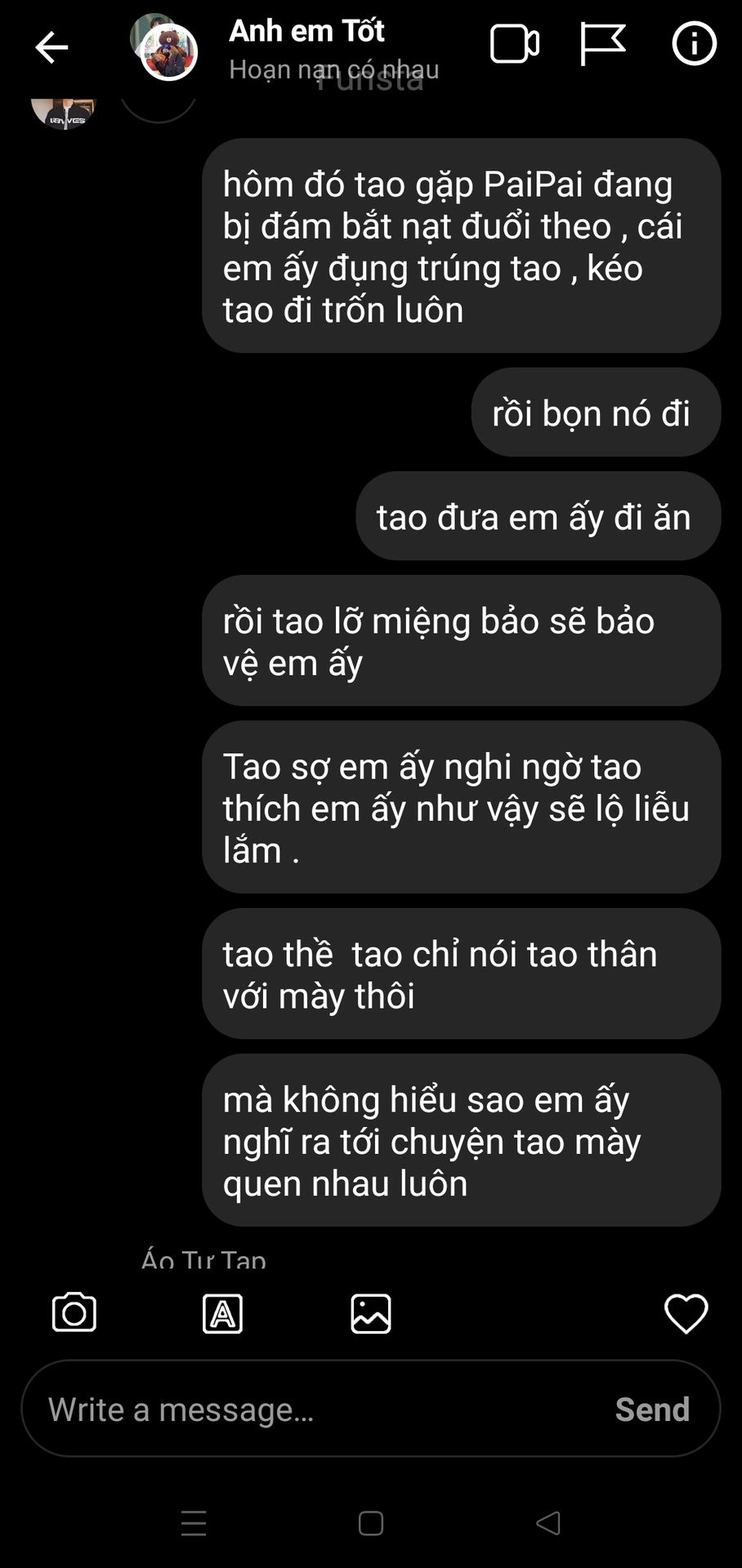This screenshot has height=1568, width=742.
Task: Open the photo gallery icon
Action: [x=371, y=1313]
